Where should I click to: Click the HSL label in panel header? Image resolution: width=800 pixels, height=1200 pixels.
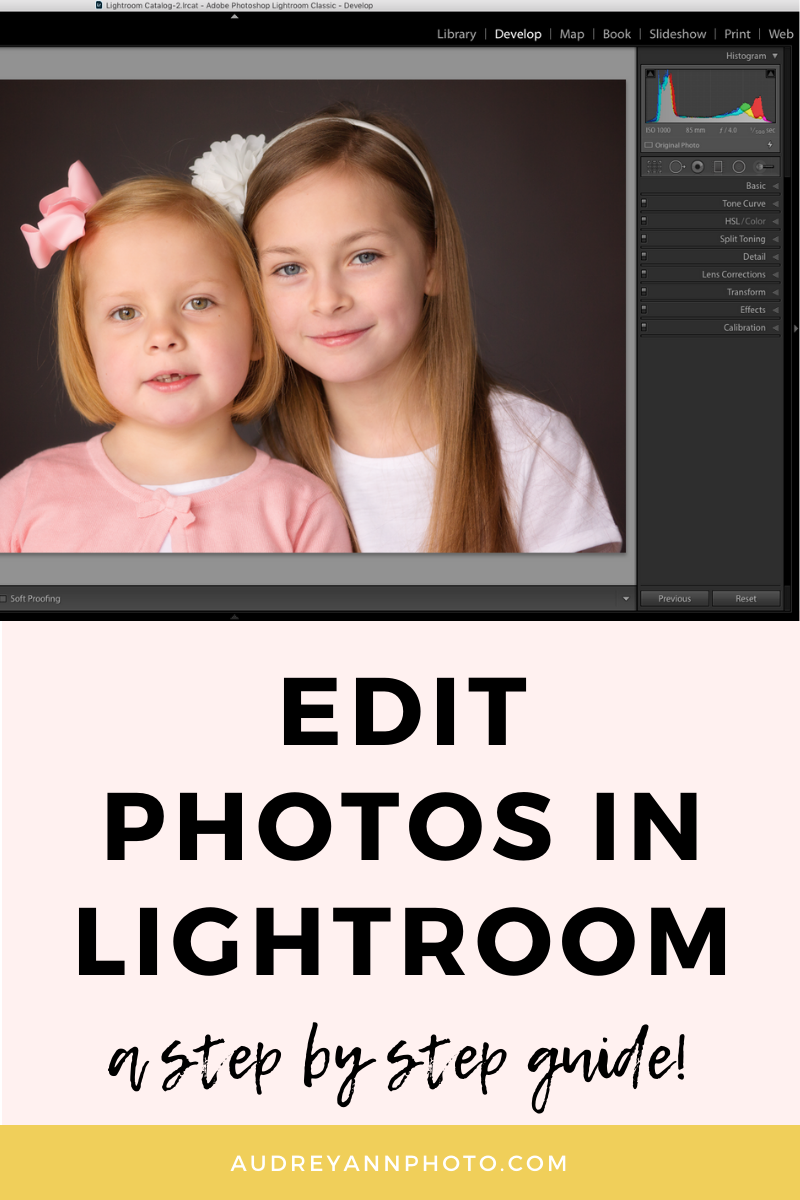[x=733, y=221]
